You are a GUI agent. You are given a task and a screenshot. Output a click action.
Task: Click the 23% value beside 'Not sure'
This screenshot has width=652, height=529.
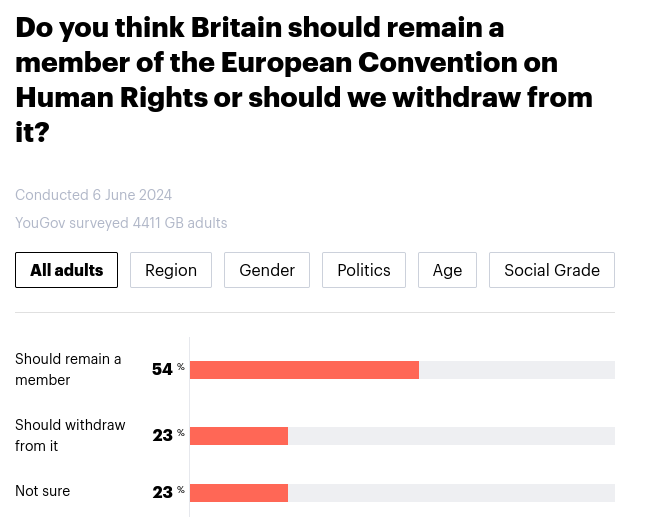pos(163,491)
